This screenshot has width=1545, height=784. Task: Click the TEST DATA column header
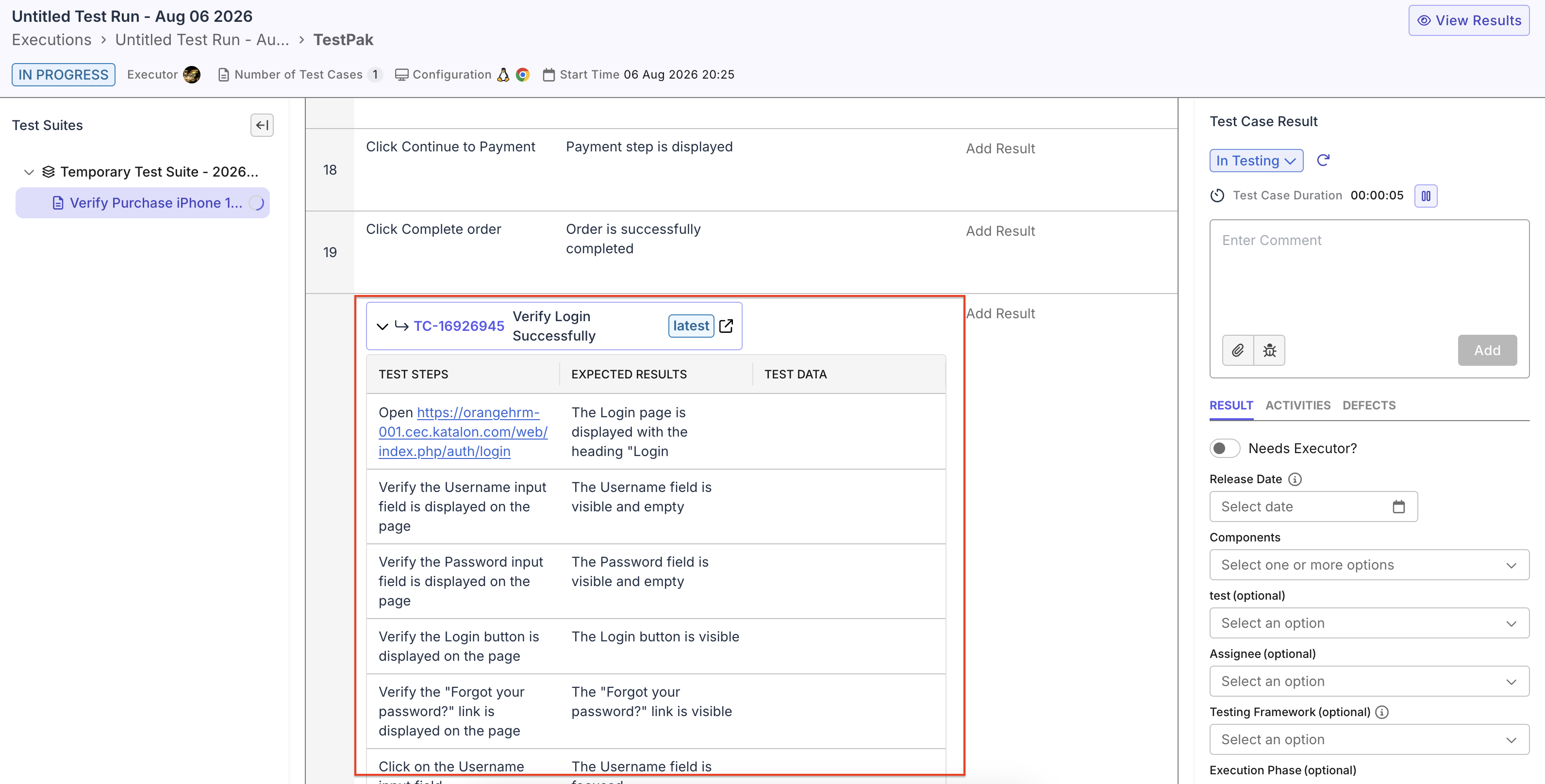(x=795, y=374)
